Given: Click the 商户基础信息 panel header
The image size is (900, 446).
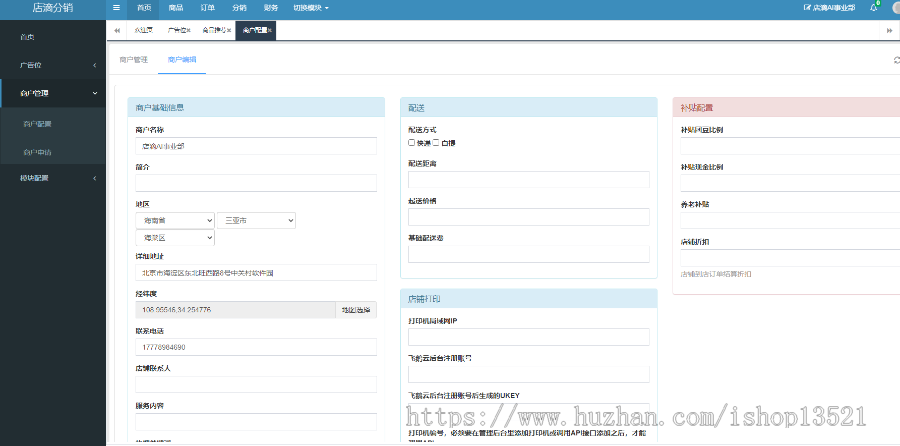Looking at the screenshot, I should (256, 107).
